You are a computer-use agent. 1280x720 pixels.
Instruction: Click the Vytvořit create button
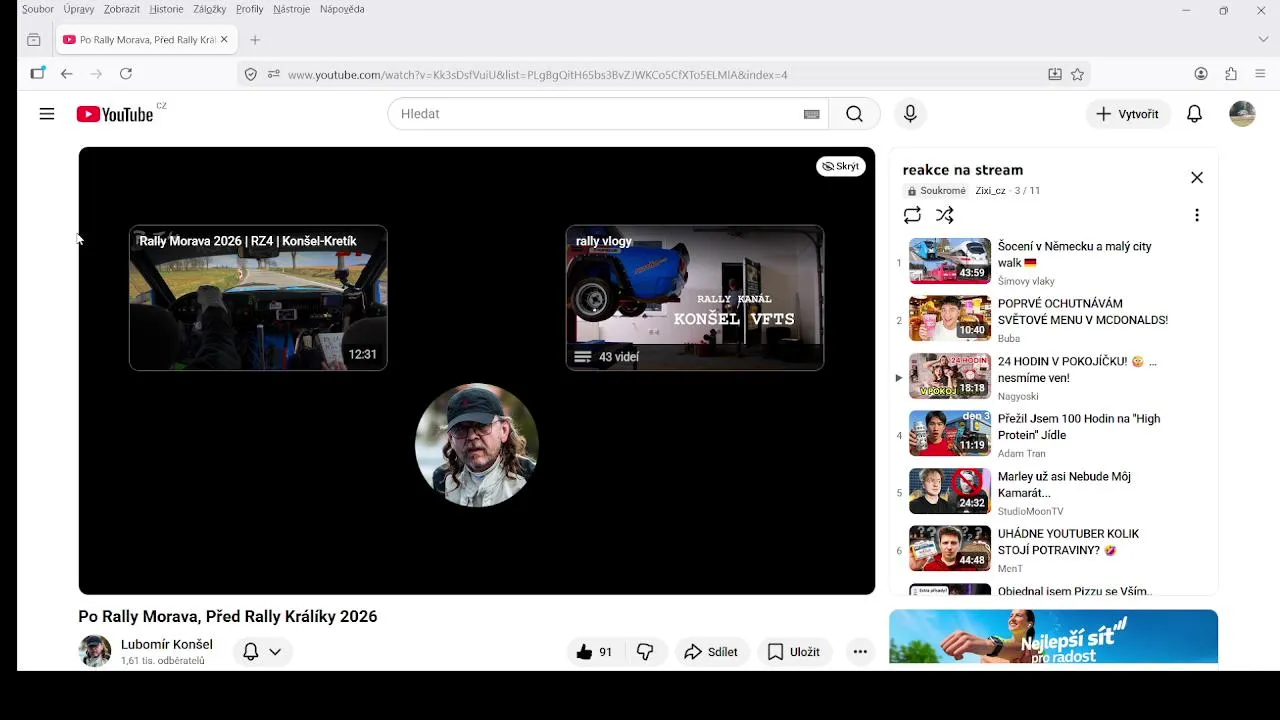(x=1127, y=114)
